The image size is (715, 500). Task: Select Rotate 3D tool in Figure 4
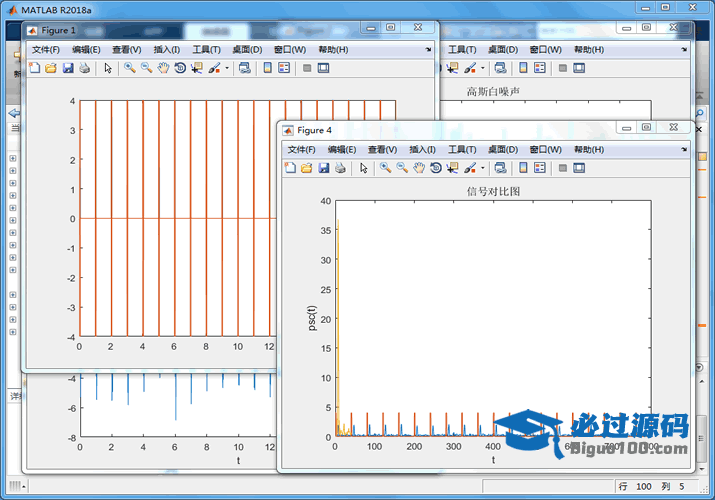tap(436, 168)
